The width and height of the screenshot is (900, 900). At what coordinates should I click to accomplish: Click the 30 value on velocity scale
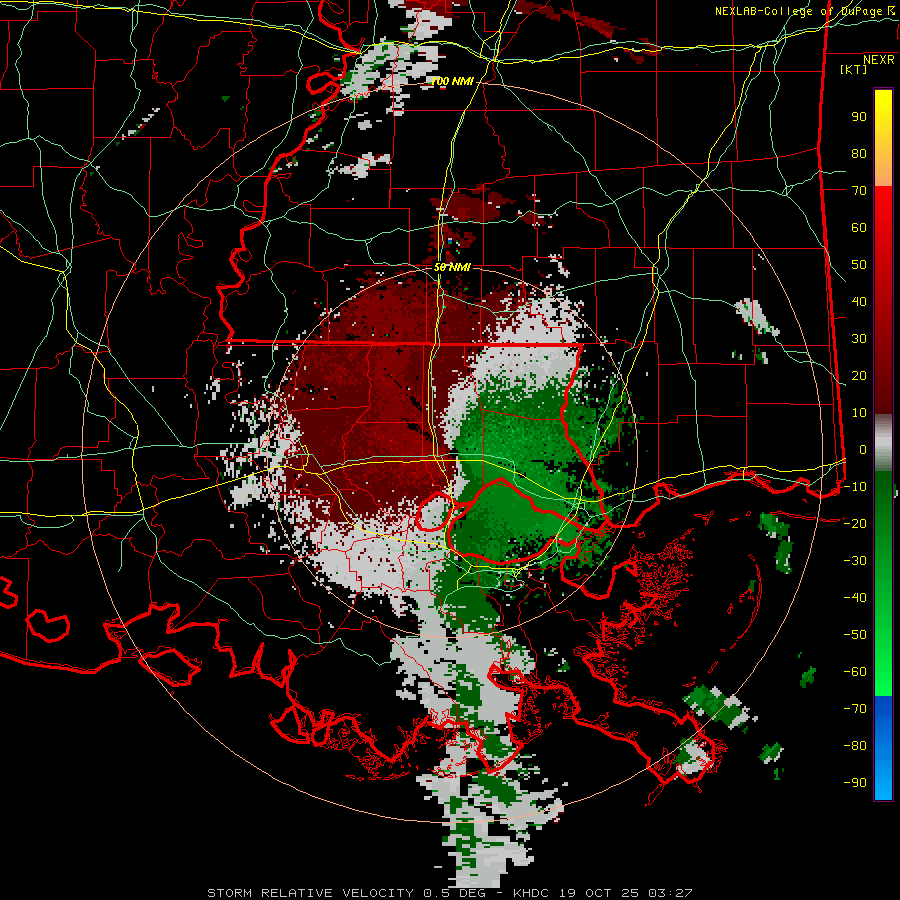859,339
